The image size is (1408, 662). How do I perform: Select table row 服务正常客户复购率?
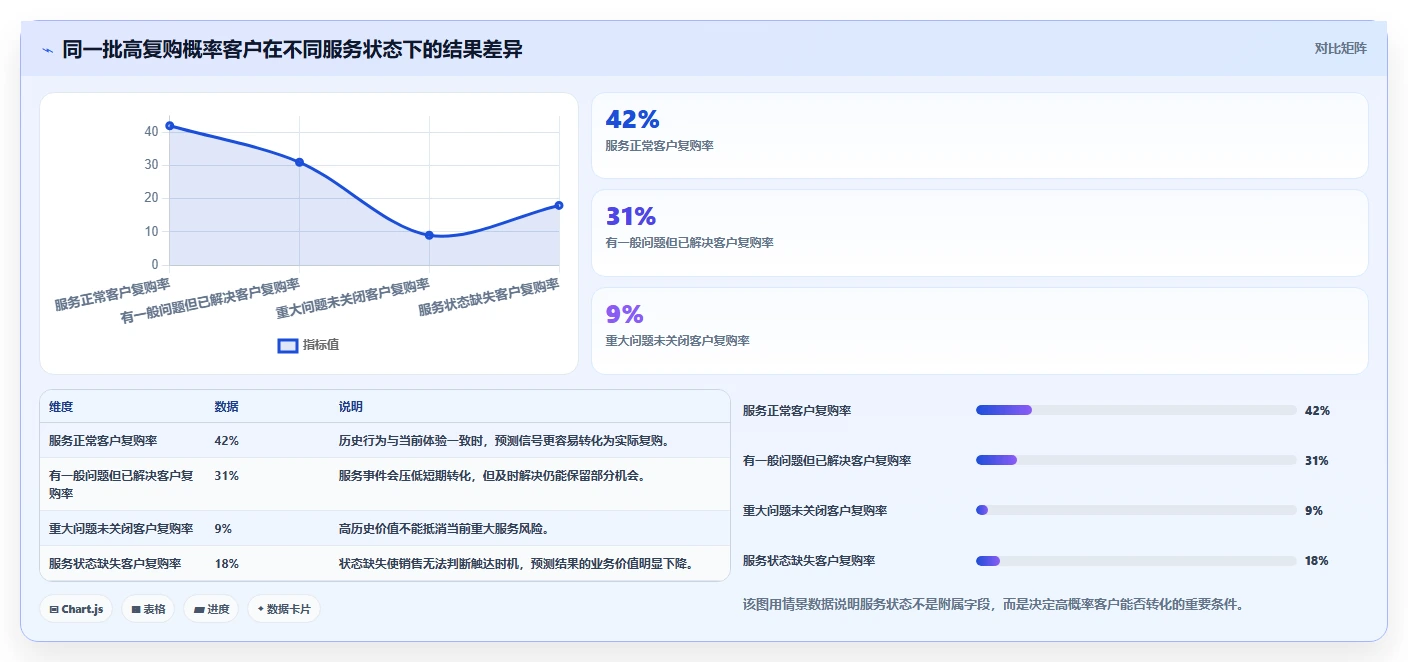pyautogui.click(x=385, y=440)
